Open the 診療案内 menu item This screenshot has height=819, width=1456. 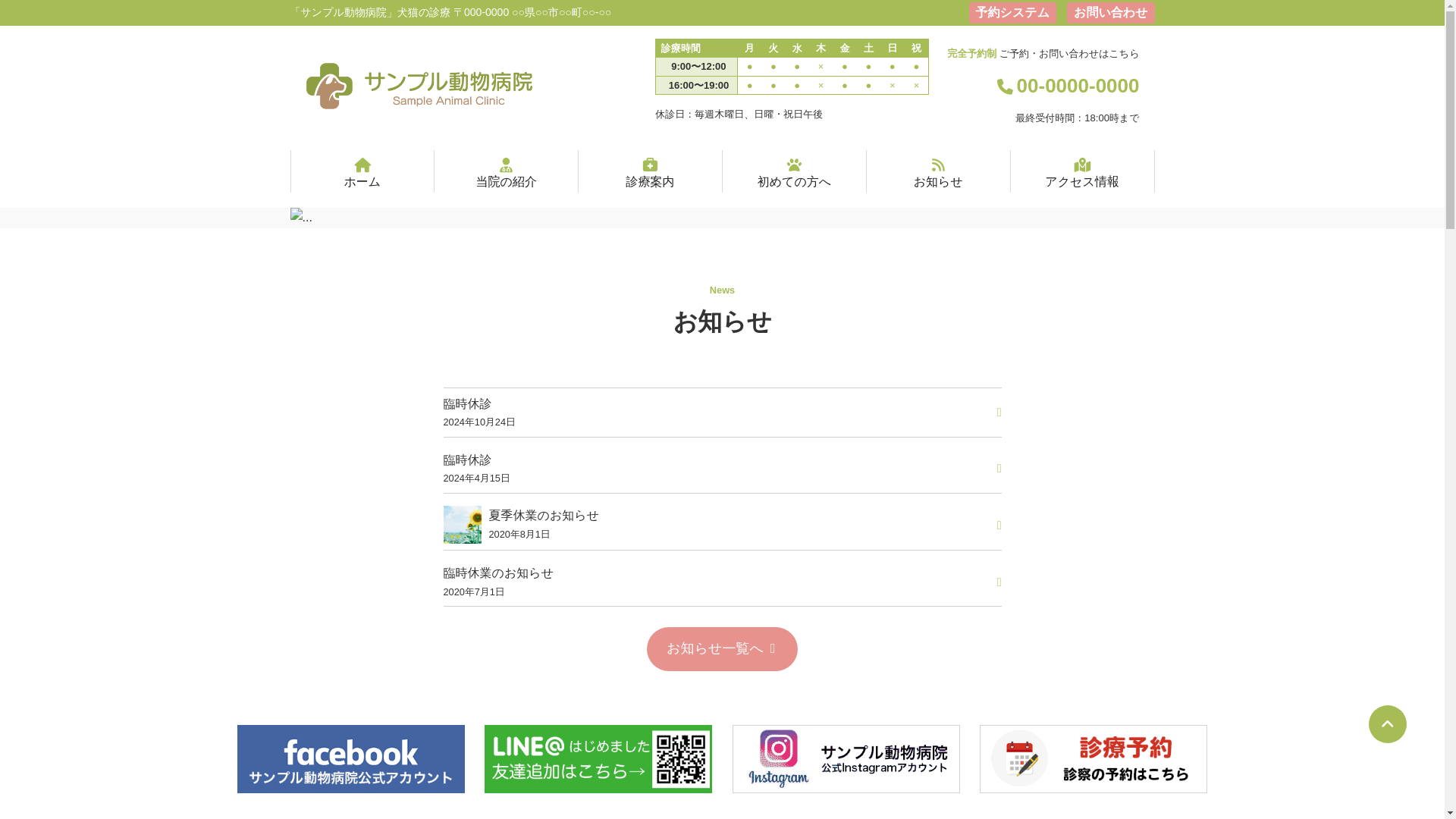coord(650,171)
